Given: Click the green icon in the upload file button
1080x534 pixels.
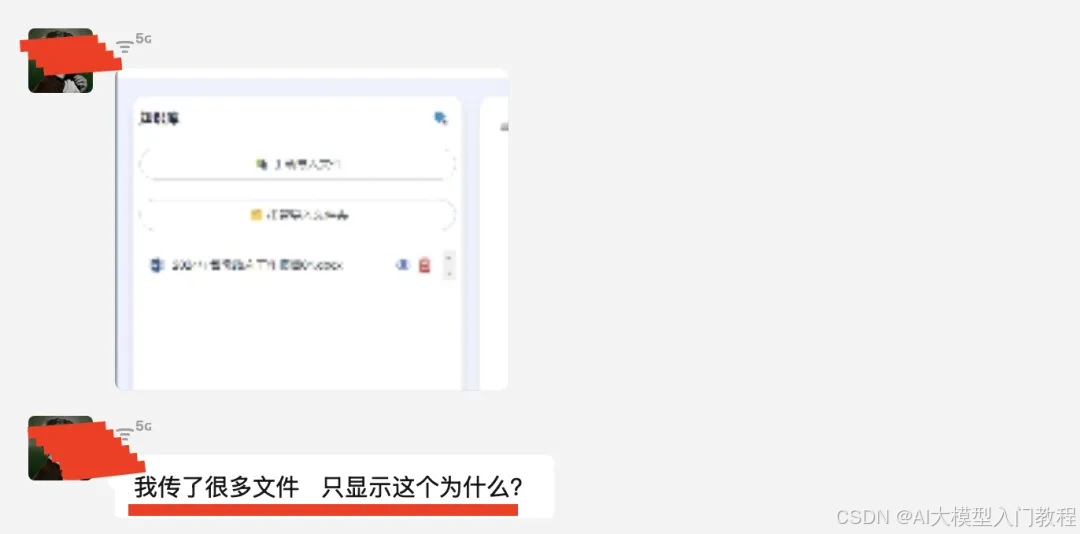Looking at the screenshot, I should coord(262,165).
